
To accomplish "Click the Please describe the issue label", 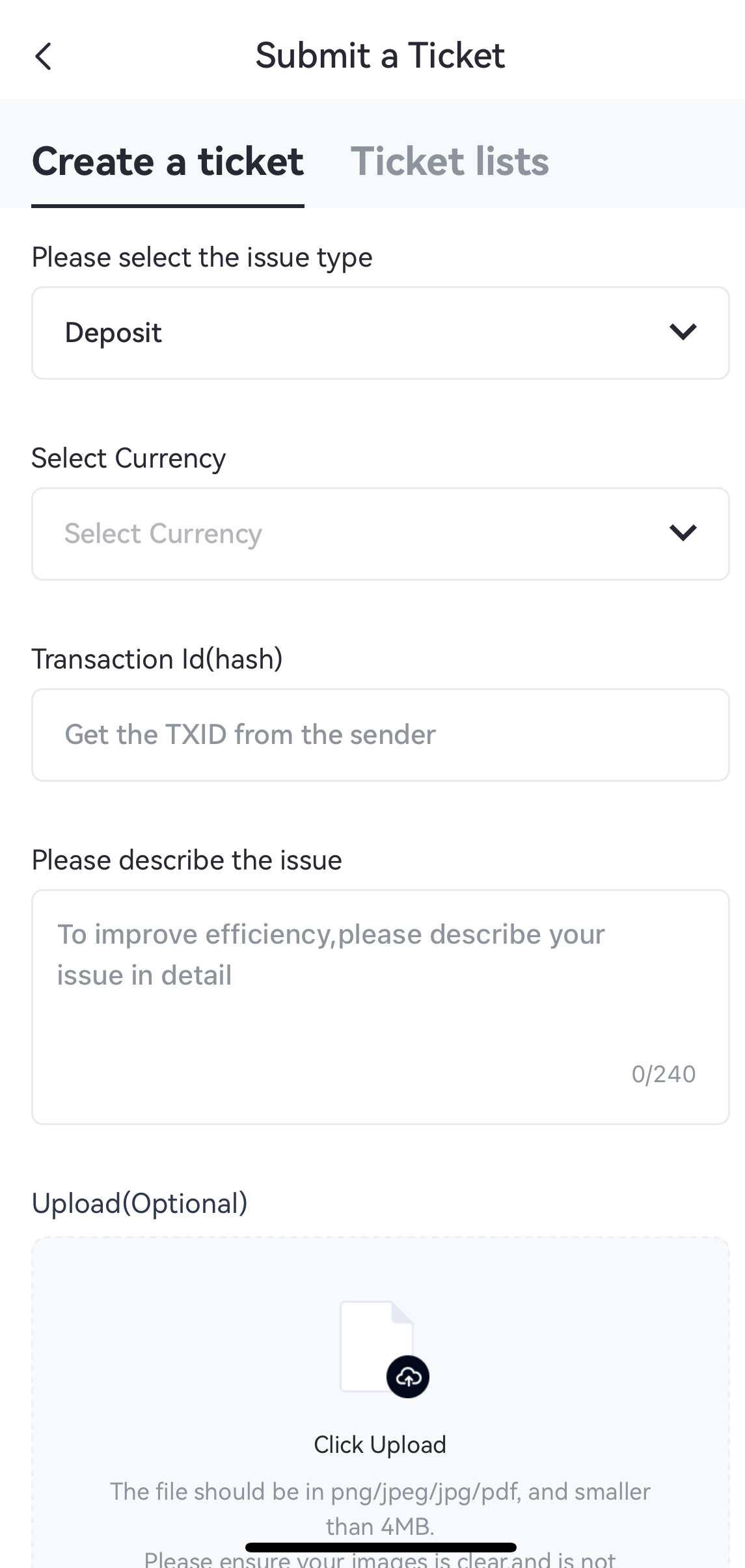I will [187, 860].
